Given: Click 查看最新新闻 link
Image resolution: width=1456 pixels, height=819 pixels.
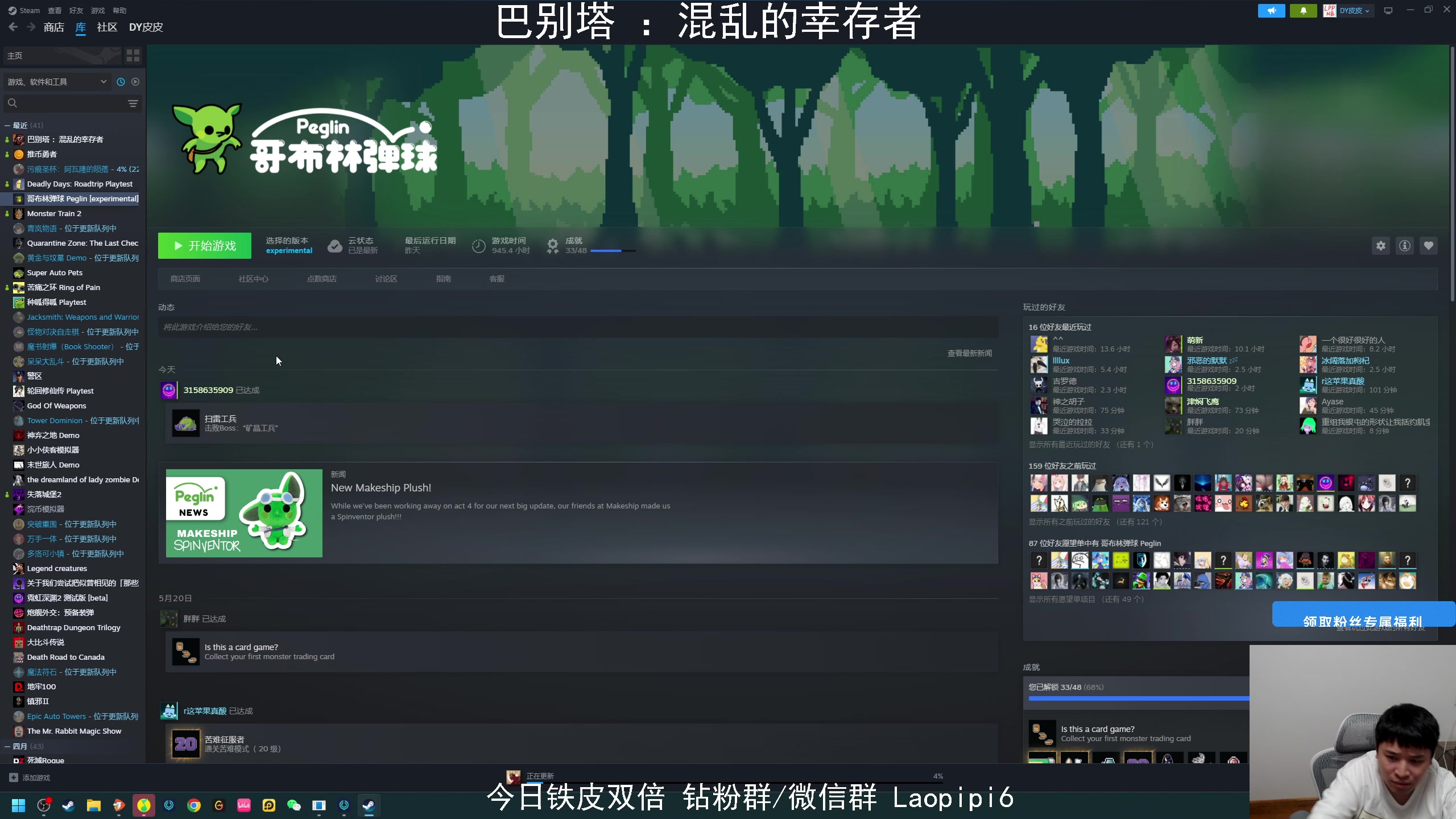Looking at the screenshot, I should 970,353.
